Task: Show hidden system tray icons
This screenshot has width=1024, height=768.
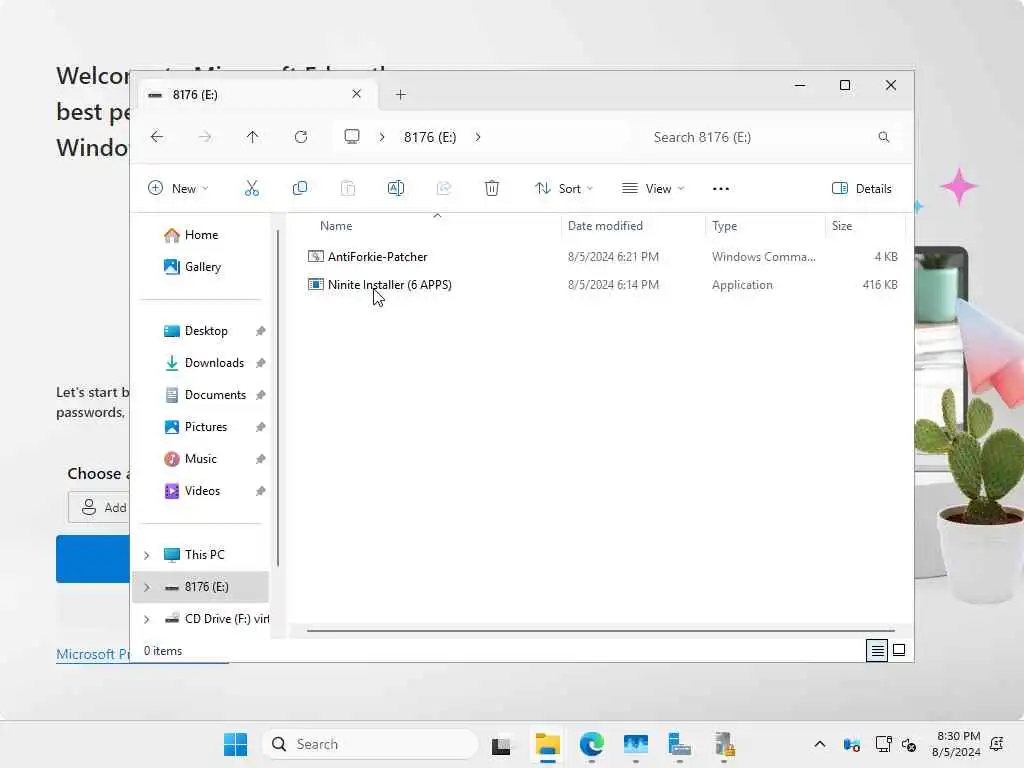Action: point(820,744)
